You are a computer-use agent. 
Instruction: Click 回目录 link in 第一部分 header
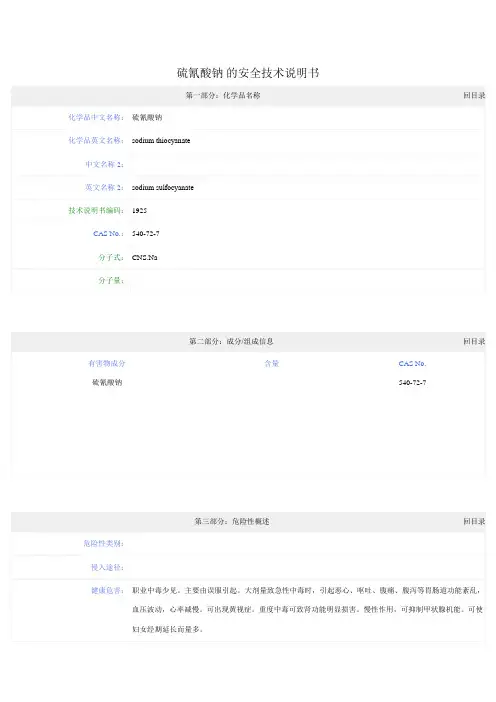pos(474,95)
